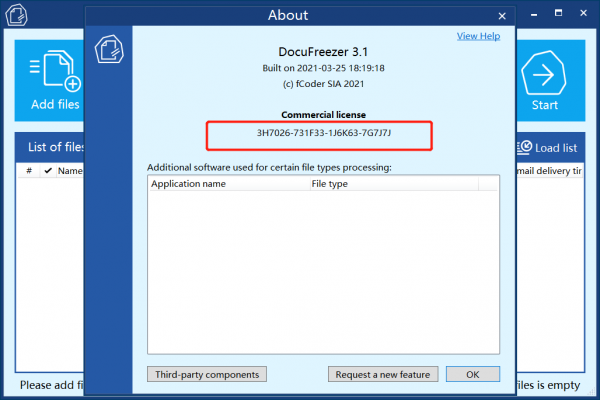Screen dimensions: 600x400
Task: Open the View Help link
Action: click(x=478, y=36)
